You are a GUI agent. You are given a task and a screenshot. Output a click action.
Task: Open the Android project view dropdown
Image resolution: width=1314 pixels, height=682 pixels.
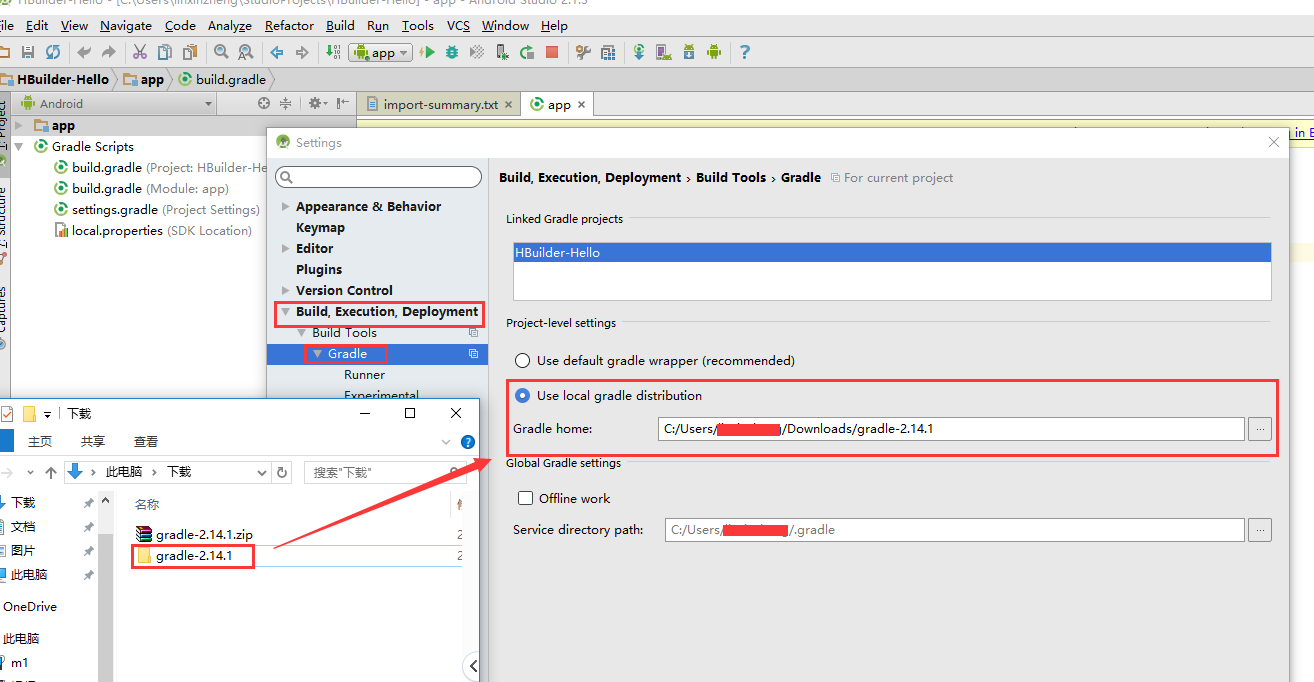pyautogui.click(x=116, y=103)
